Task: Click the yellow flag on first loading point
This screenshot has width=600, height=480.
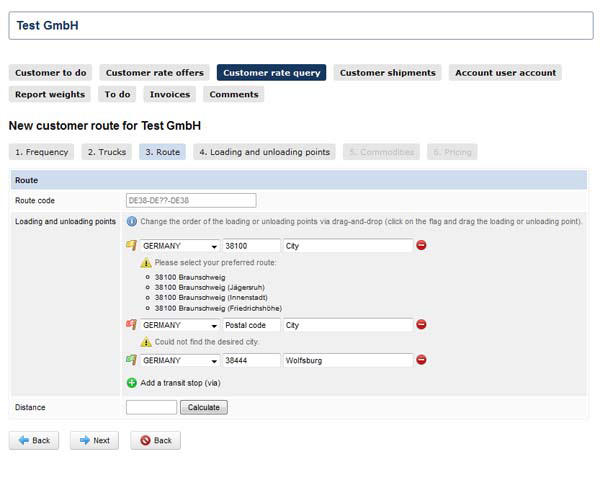Action: (131, 246)
